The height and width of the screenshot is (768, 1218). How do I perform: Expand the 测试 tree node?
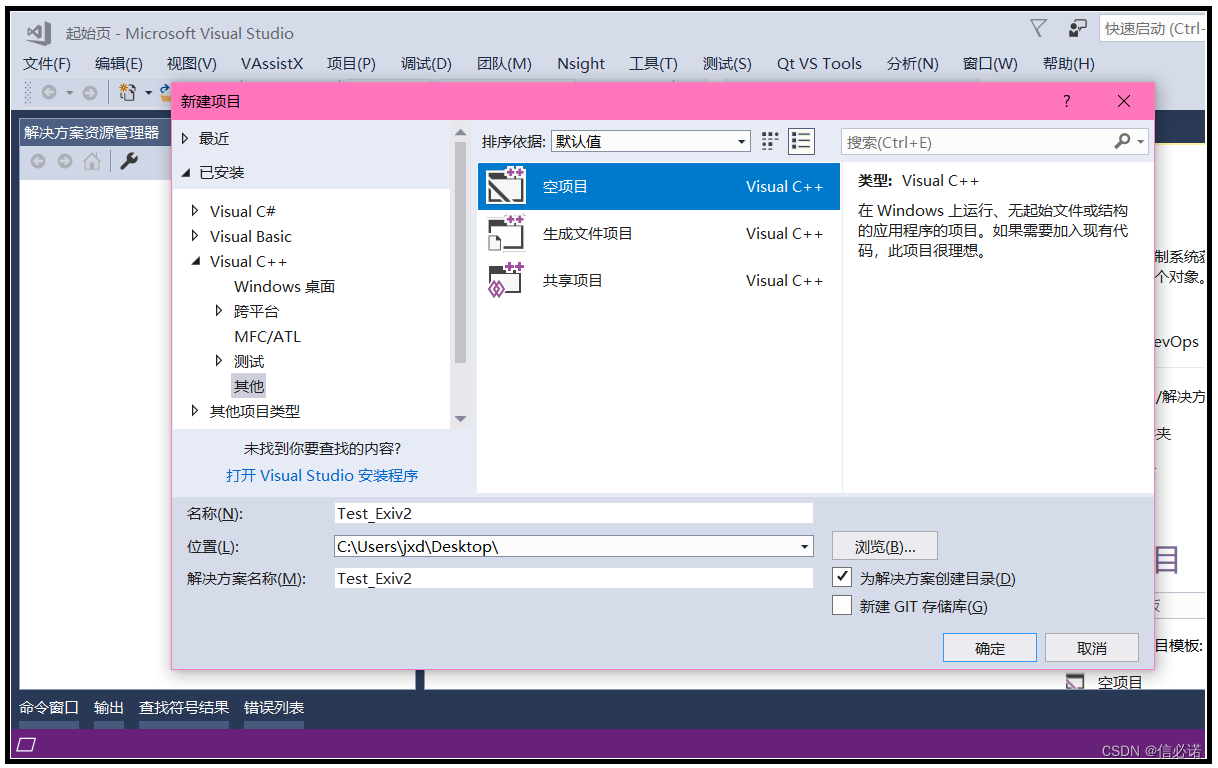219,361
